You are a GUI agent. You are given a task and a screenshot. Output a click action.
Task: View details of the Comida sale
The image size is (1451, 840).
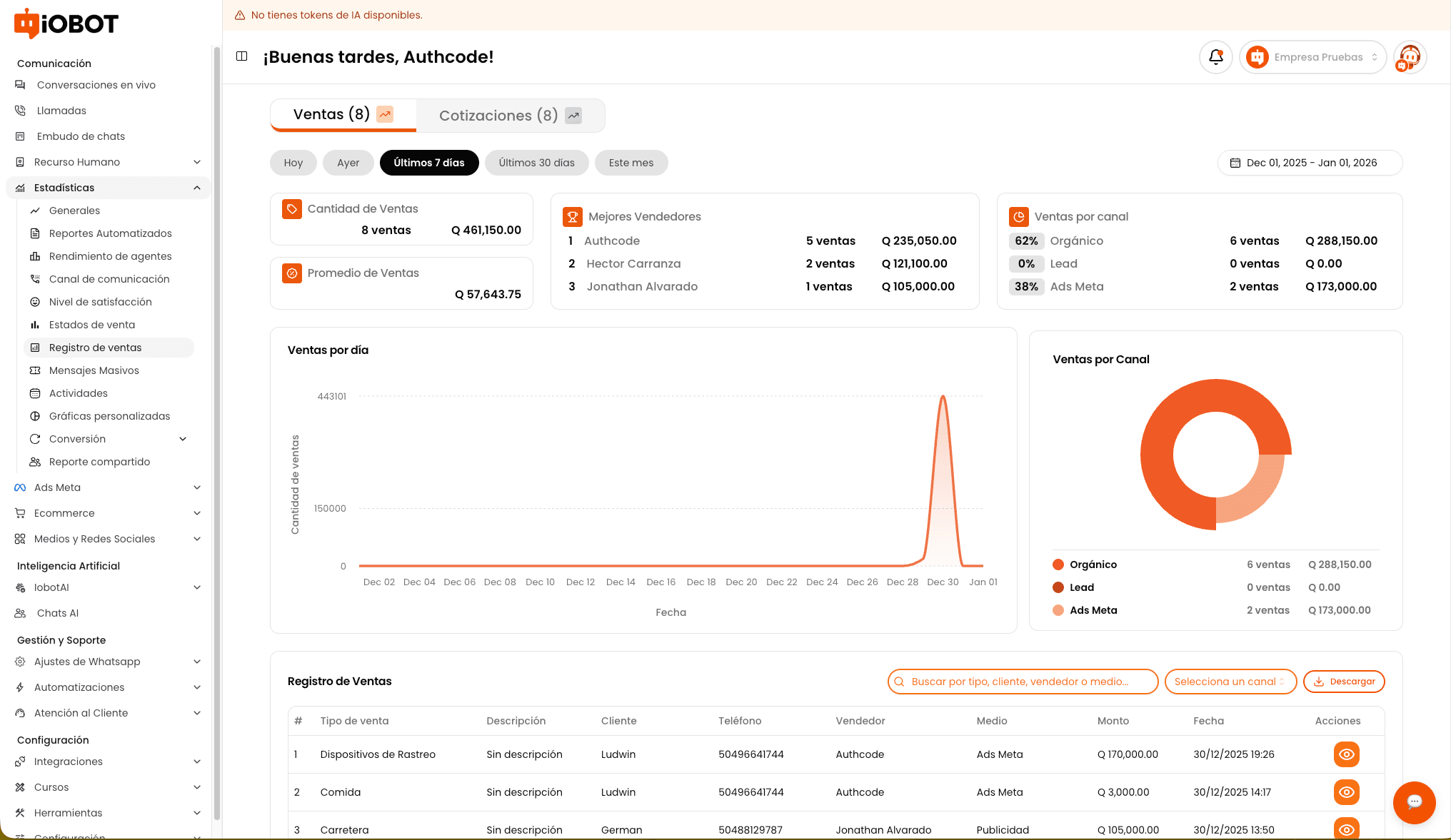pos(1346,792)
